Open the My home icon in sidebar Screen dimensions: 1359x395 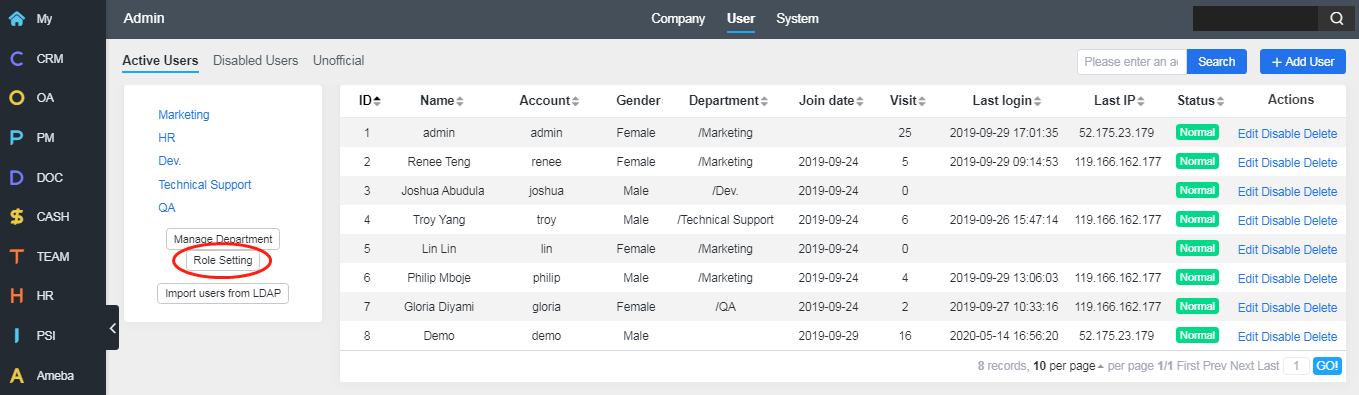pos(17,18)
